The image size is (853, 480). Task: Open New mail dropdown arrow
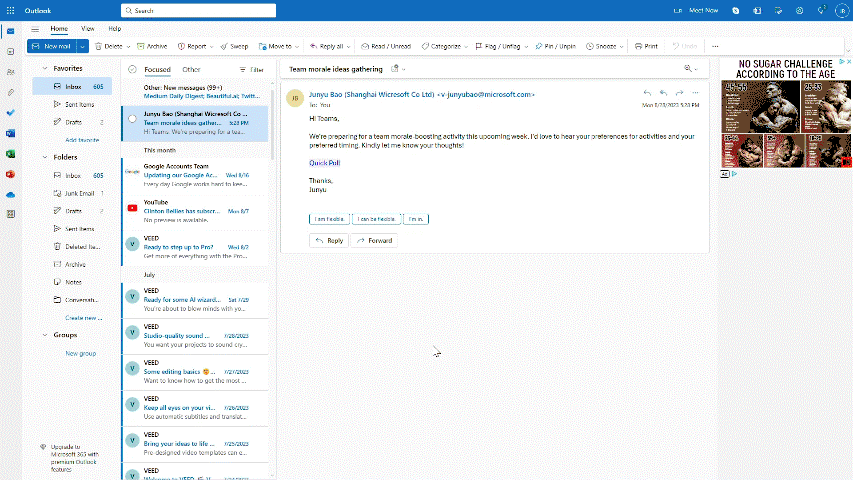click(x=83, y=46)
